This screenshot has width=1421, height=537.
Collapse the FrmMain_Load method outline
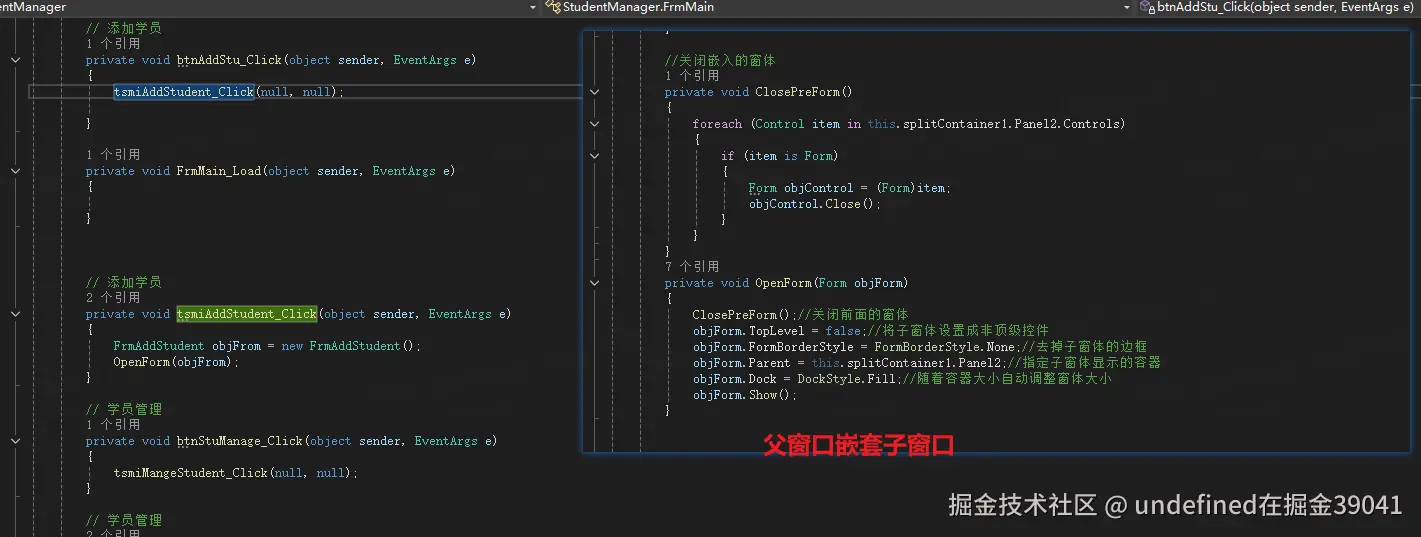pos(15,171)
